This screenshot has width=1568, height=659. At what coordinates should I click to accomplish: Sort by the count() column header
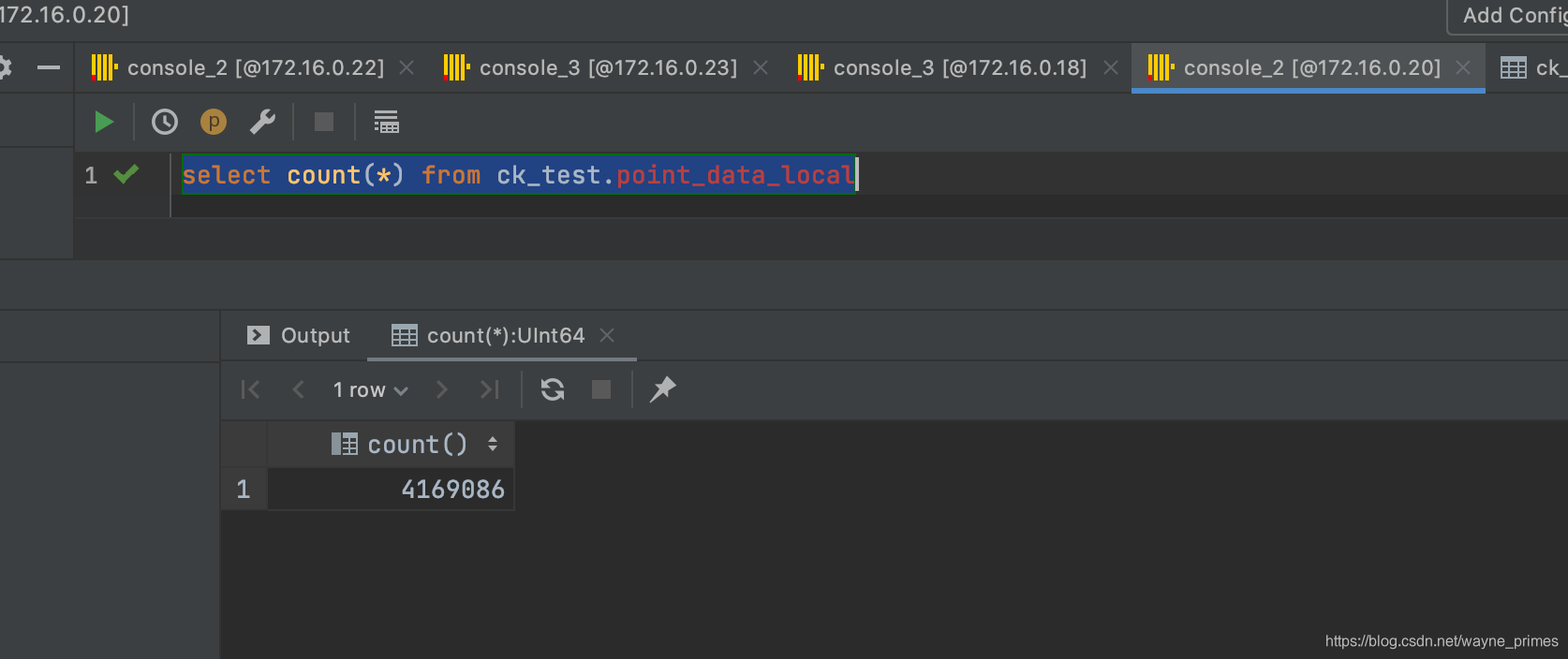click(x=392, y=444)
